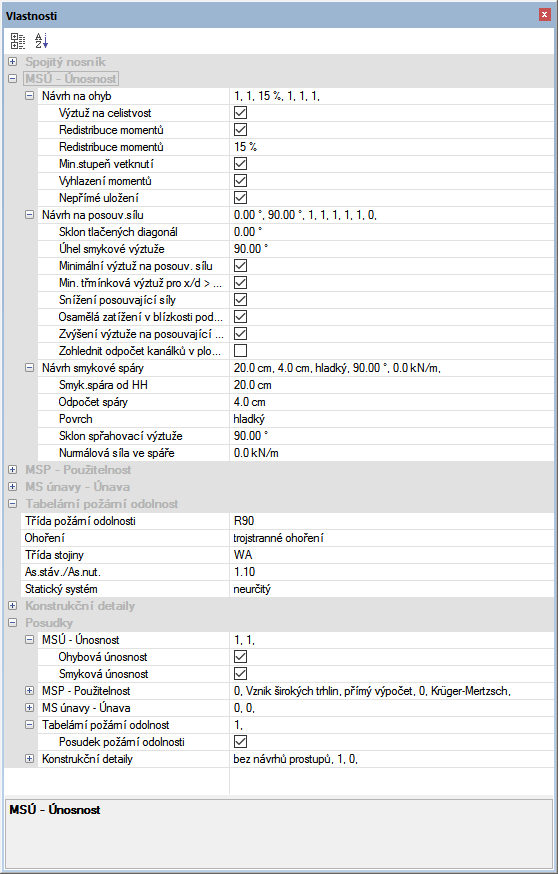Collapse MSÚ - Únosnost under Posudky
The image size is (558, 874).
tap(30, 640)
